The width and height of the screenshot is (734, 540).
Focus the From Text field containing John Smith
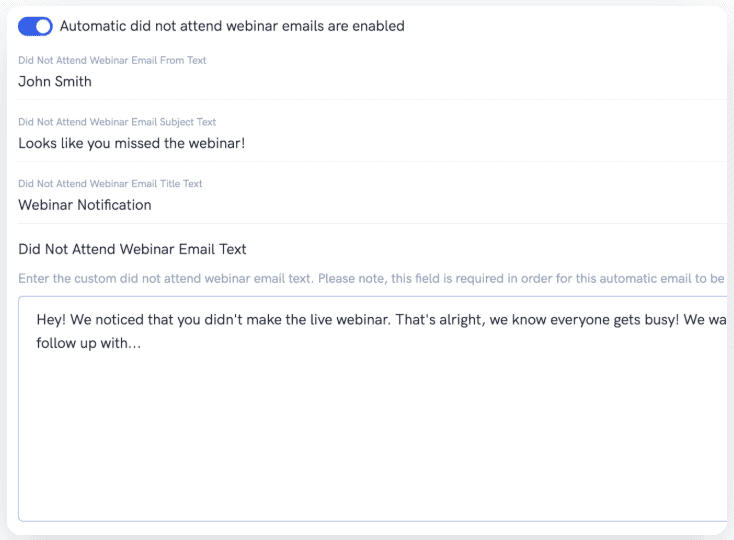(300, 82)
